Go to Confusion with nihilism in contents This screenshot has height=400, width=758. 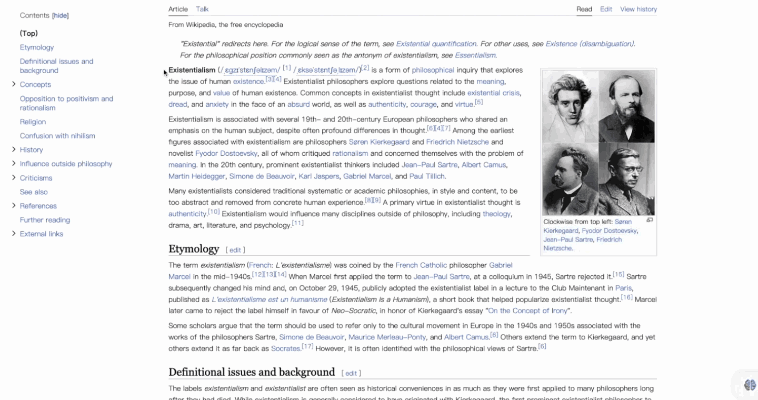(58, 136)
